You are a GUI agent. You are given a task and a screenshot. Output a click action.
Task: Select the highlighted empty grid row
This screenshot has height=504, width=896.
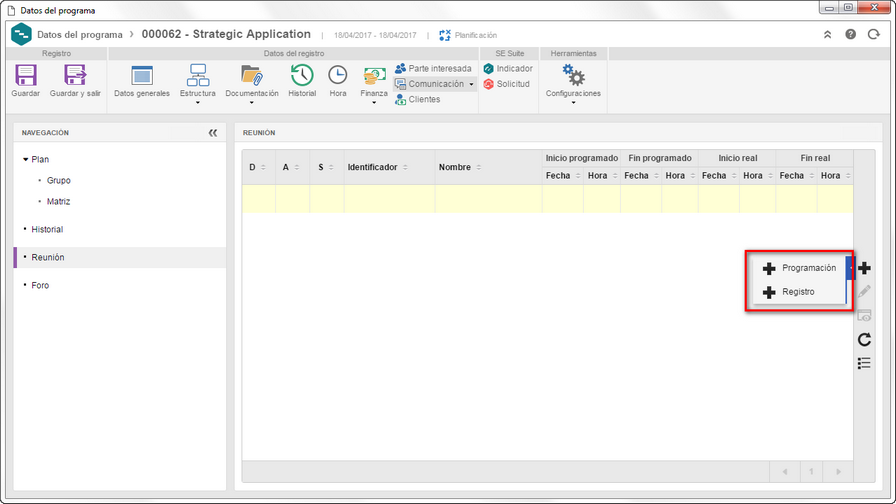coord(547,199)
